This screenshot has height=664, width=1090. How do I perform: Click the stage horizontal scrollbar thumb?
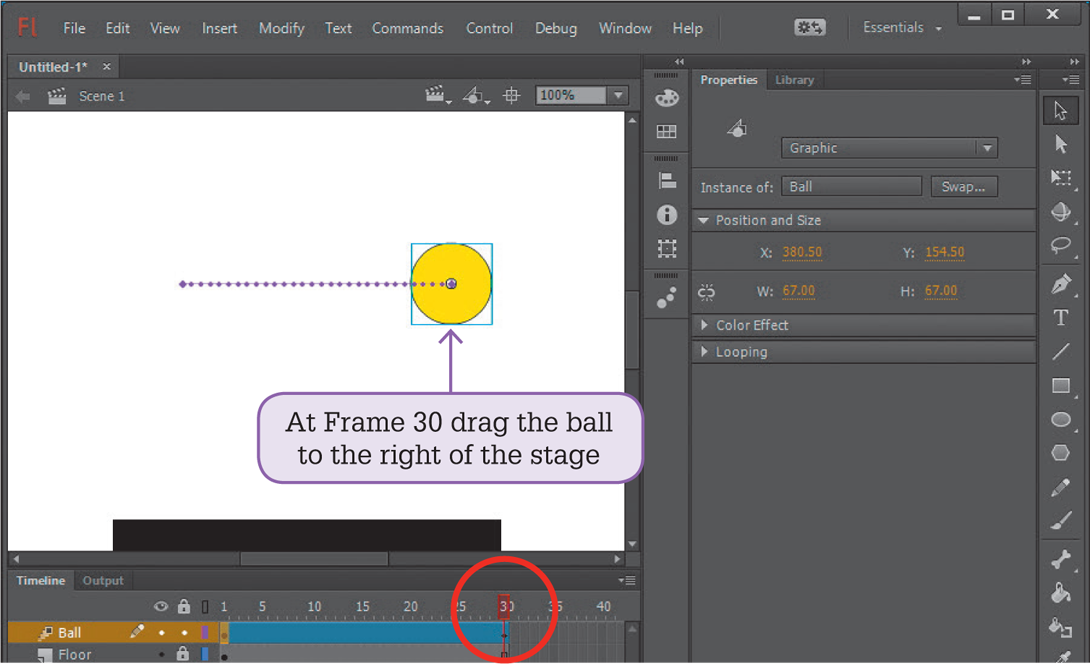tap(314, 558)
